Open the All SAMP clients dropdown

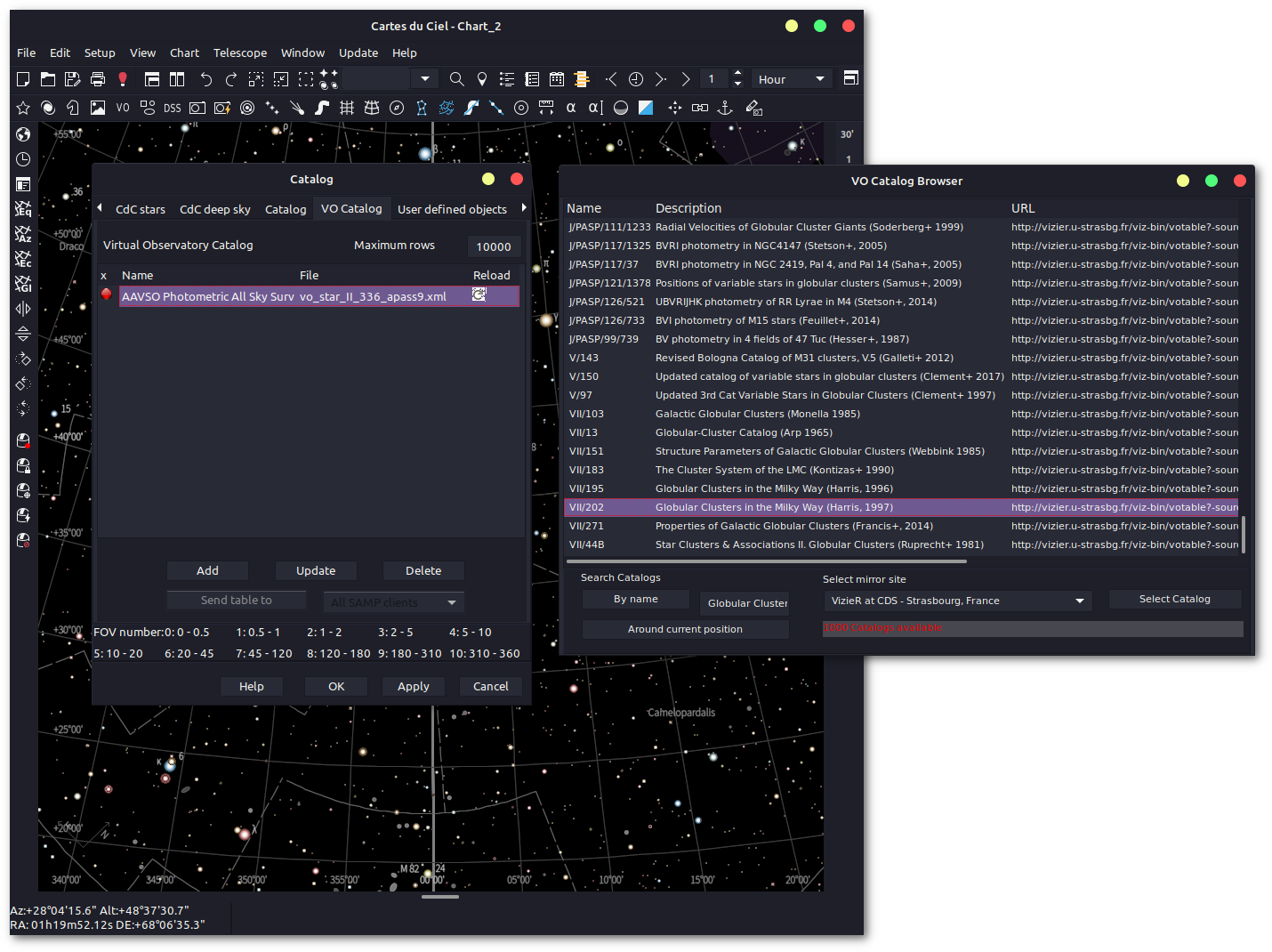coord(393,602)
